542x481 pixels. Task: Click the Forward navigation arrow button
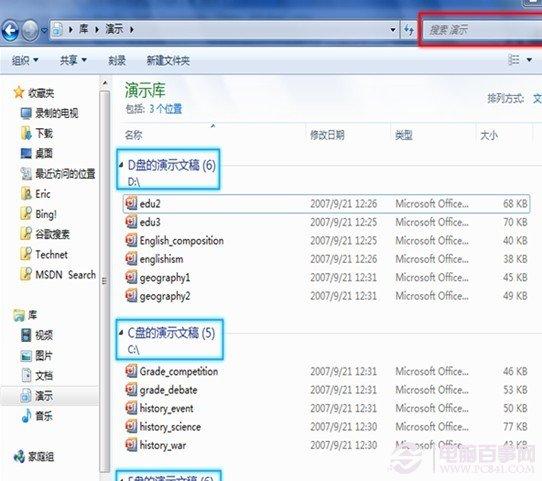(x=30, y=31)
